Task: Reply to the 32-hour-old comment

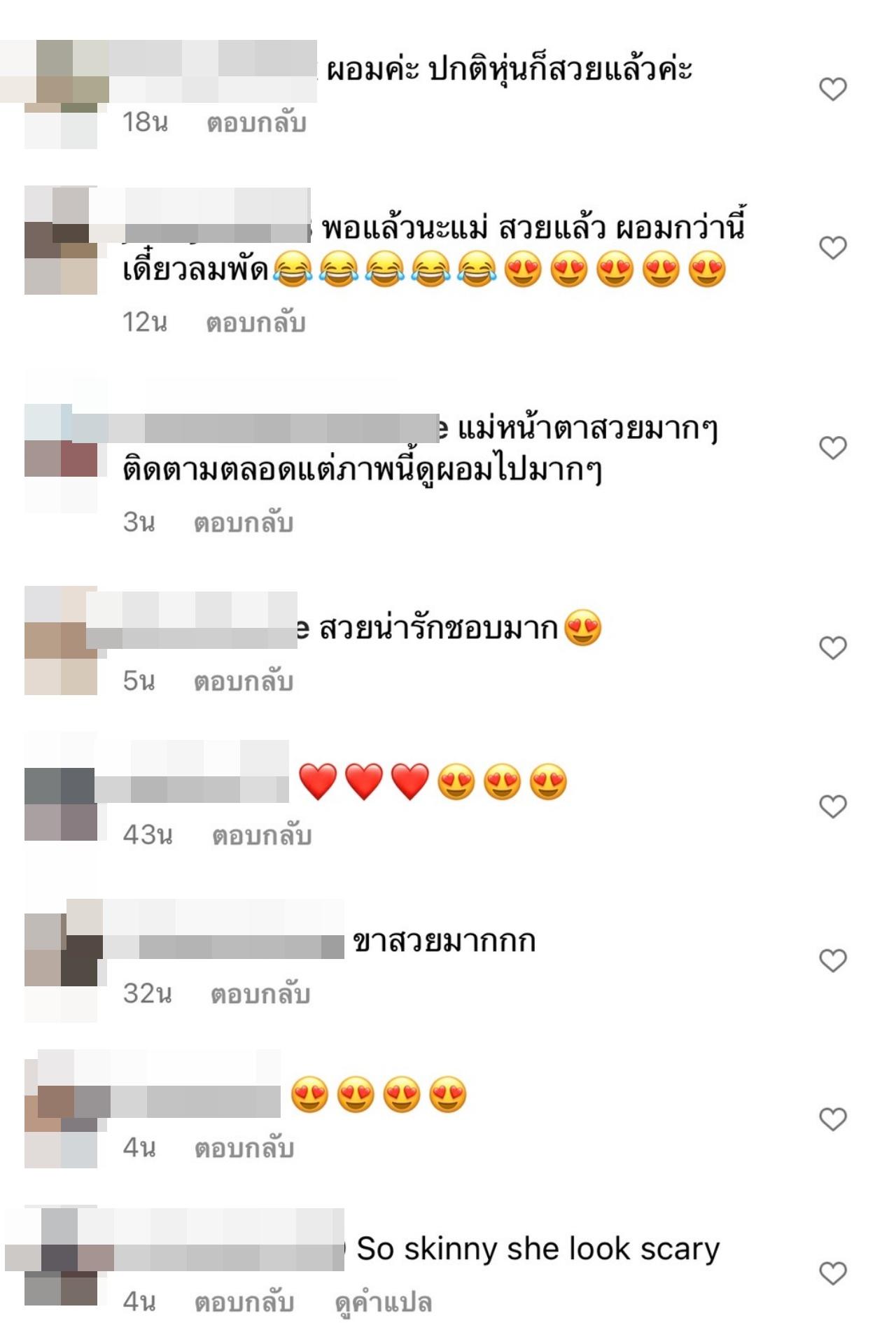Action: pyautogui.click(x=260, y=994)
